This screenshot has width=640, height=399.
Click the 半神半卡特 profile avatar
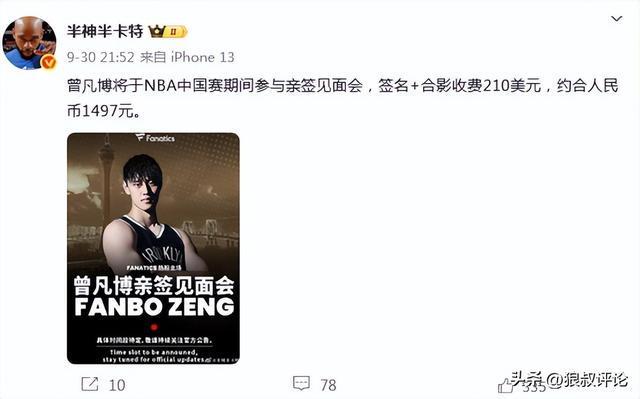[x=29, y=43]
